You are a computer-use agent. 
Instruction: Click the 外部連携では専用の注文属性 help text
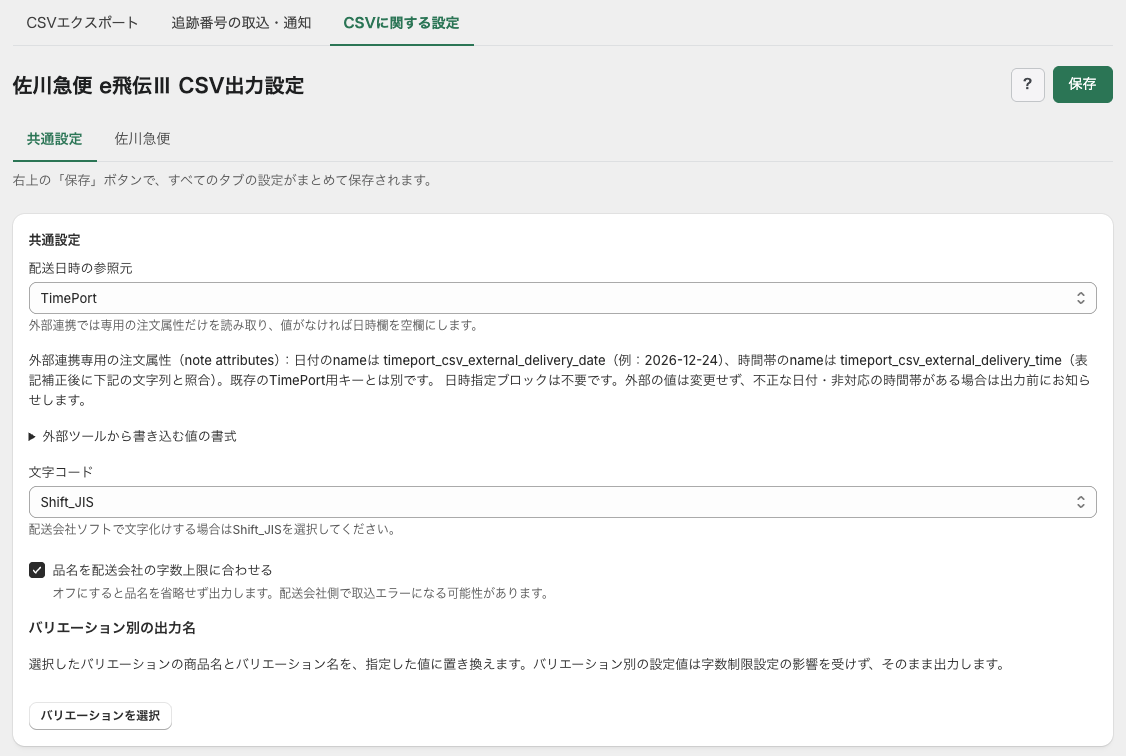[254, 325]
